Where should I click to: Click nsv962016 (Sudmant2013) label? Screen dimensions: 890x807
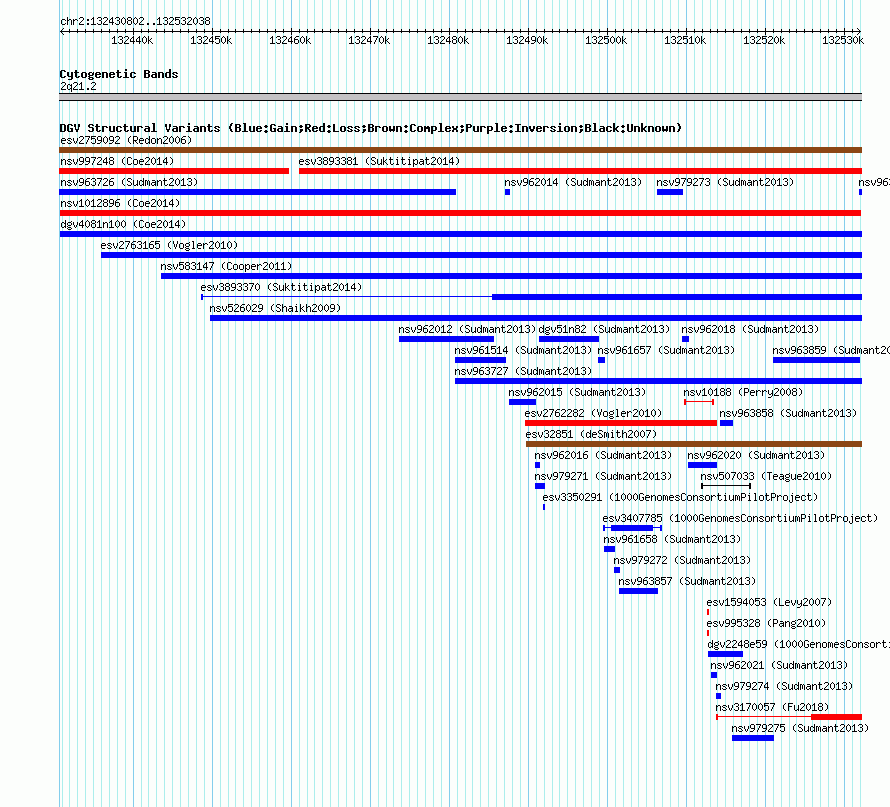(603, 455)
